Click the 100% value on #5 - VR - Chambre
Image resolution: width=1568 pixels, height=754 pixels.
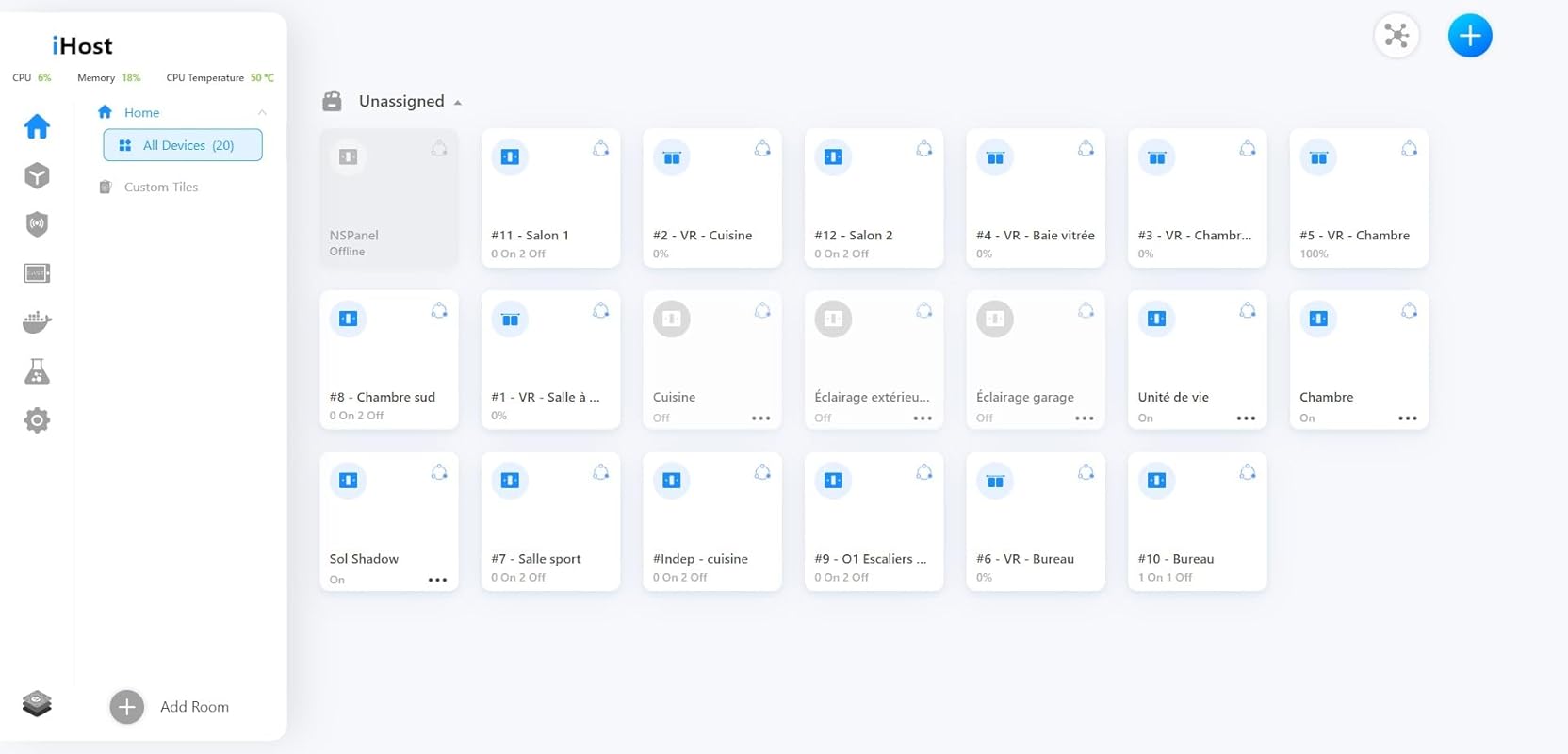click(x=1314, y=254)
